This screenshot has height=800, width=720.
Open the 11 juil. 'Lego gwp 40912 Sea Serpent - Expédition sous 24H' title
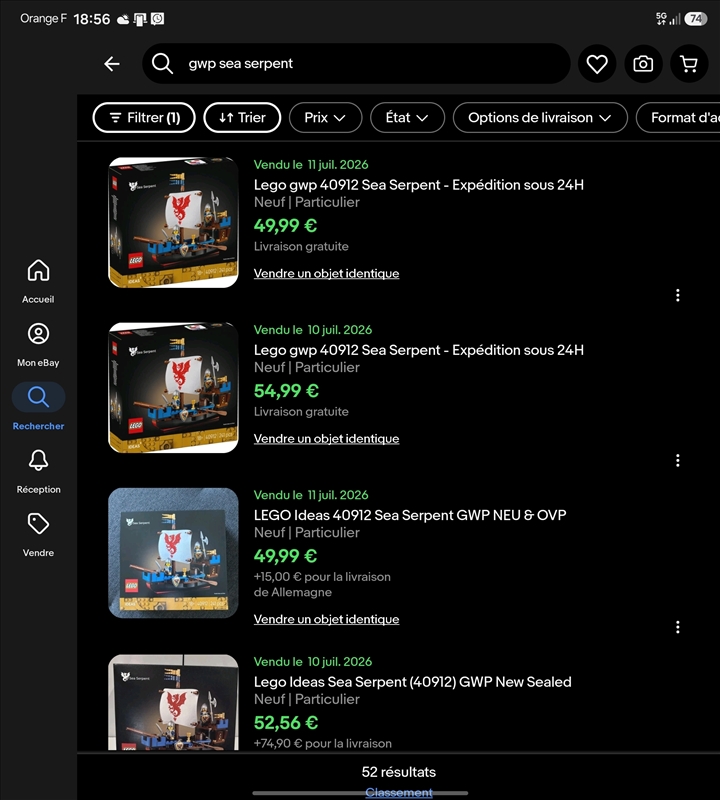(419, 185)
